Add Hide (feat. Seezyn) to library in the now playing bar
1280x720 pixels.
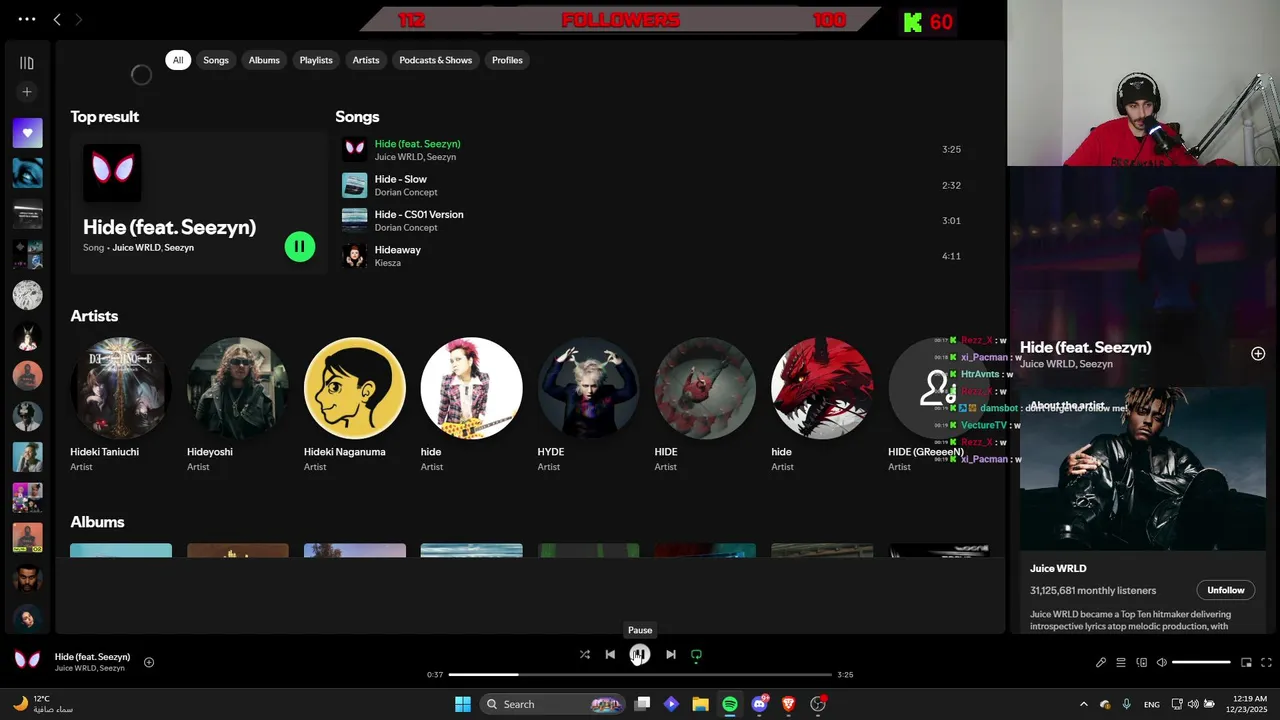(149, 662)
